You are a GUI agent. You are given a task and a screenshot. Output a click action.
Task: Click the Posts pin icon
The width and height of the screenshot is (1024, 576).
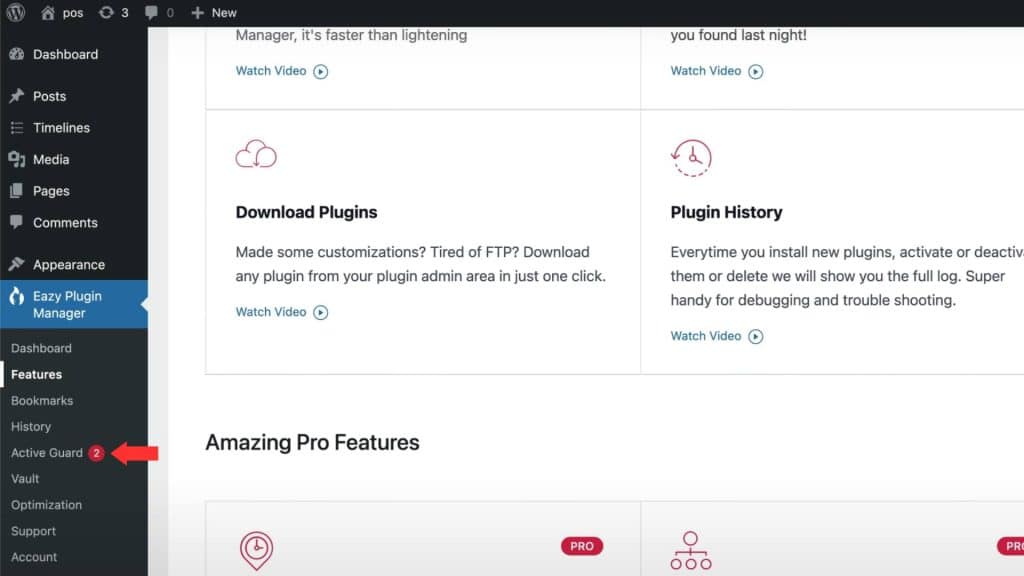pos(17,96)
